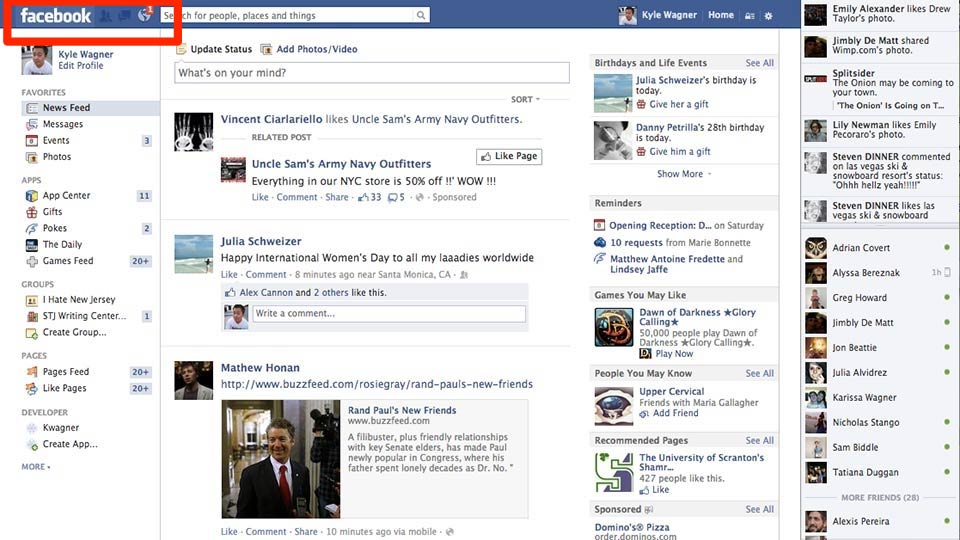Click the Pokes icon in Apps

pos(32,228)
